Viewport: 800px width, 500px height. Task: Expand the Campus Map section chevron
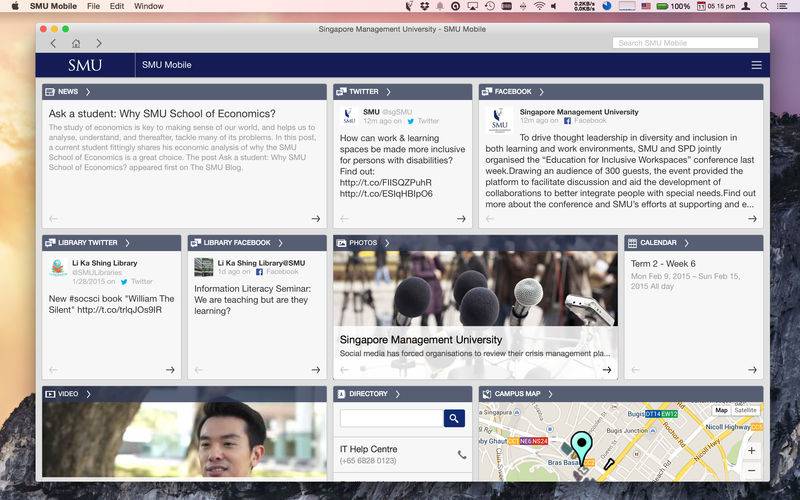tap(550, 394)
